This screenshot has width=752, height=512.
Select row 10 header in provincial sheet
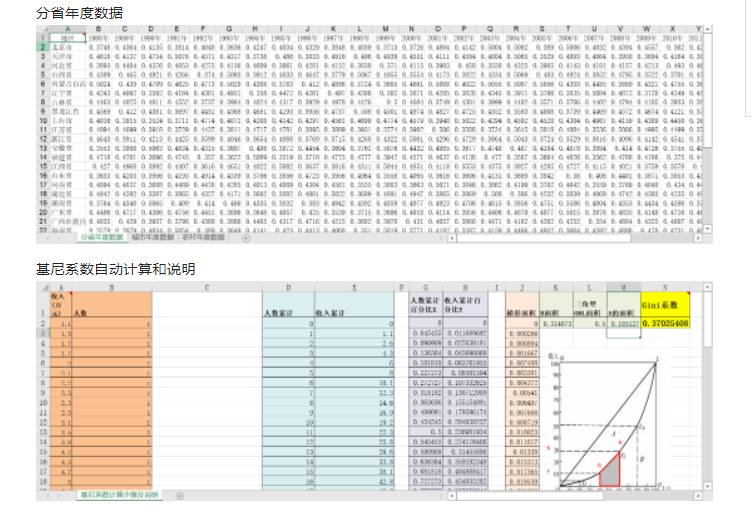[x=43, y=120]
